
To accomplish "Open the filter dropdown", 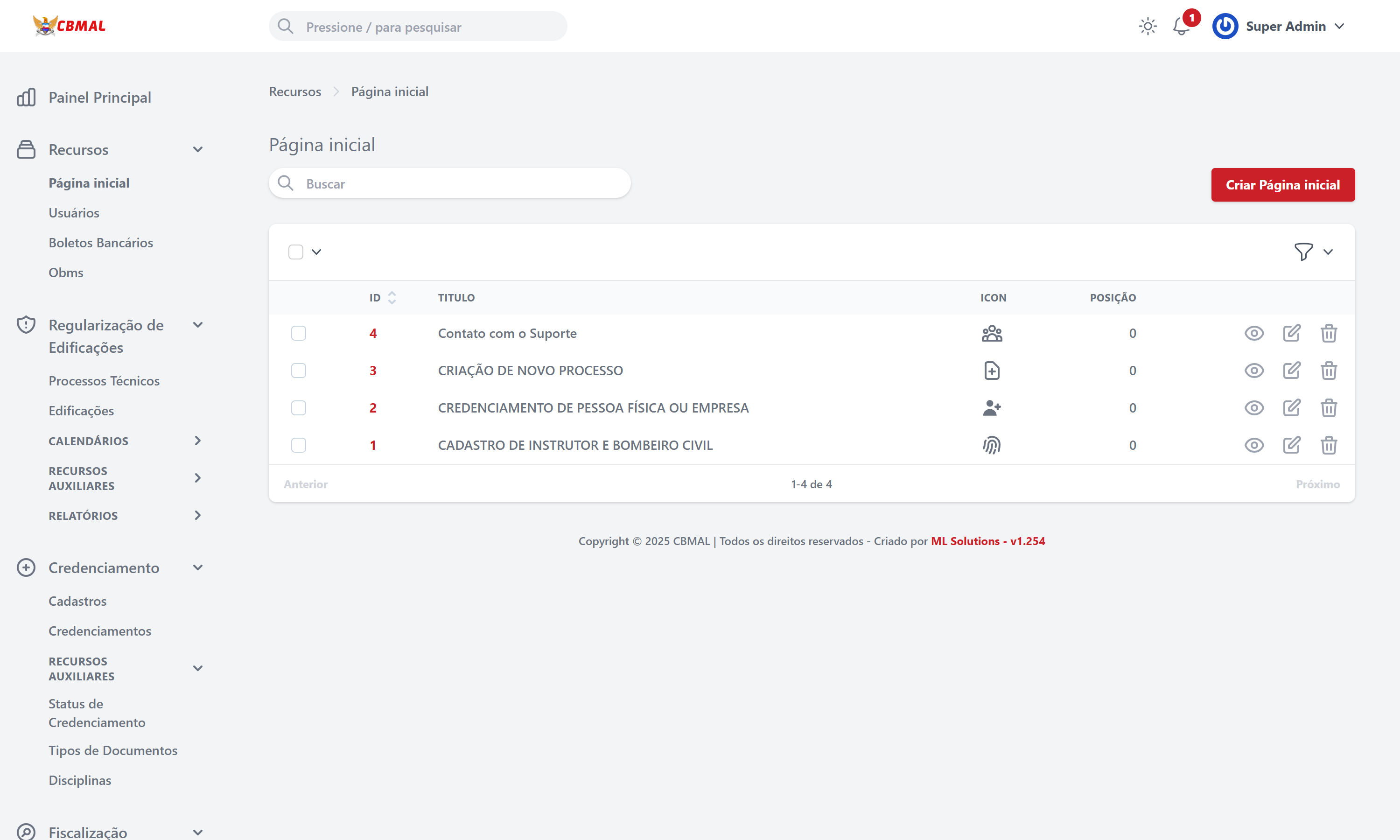I will point(1313,252).
